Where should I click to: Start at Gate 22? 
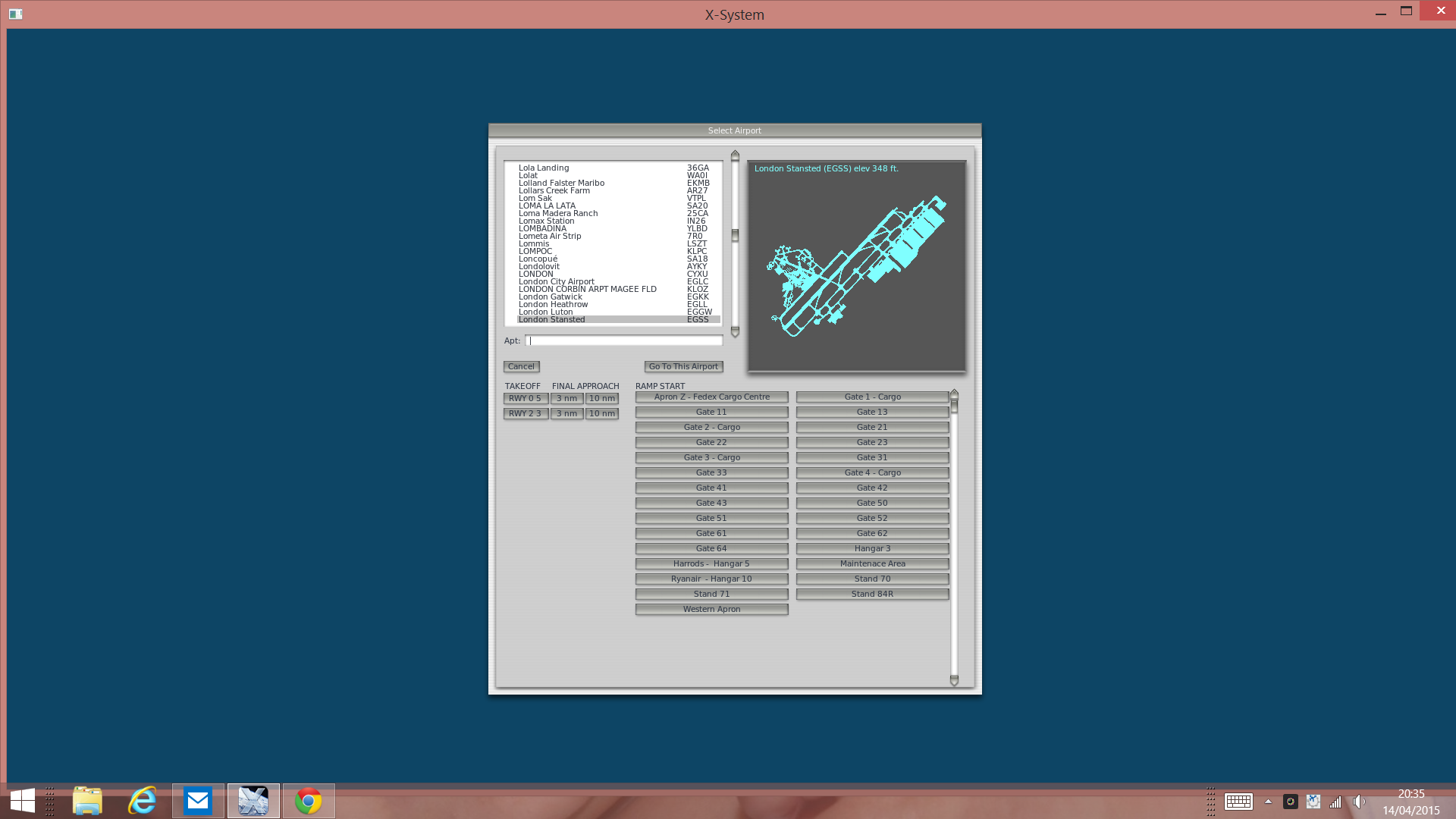[712, 442]
